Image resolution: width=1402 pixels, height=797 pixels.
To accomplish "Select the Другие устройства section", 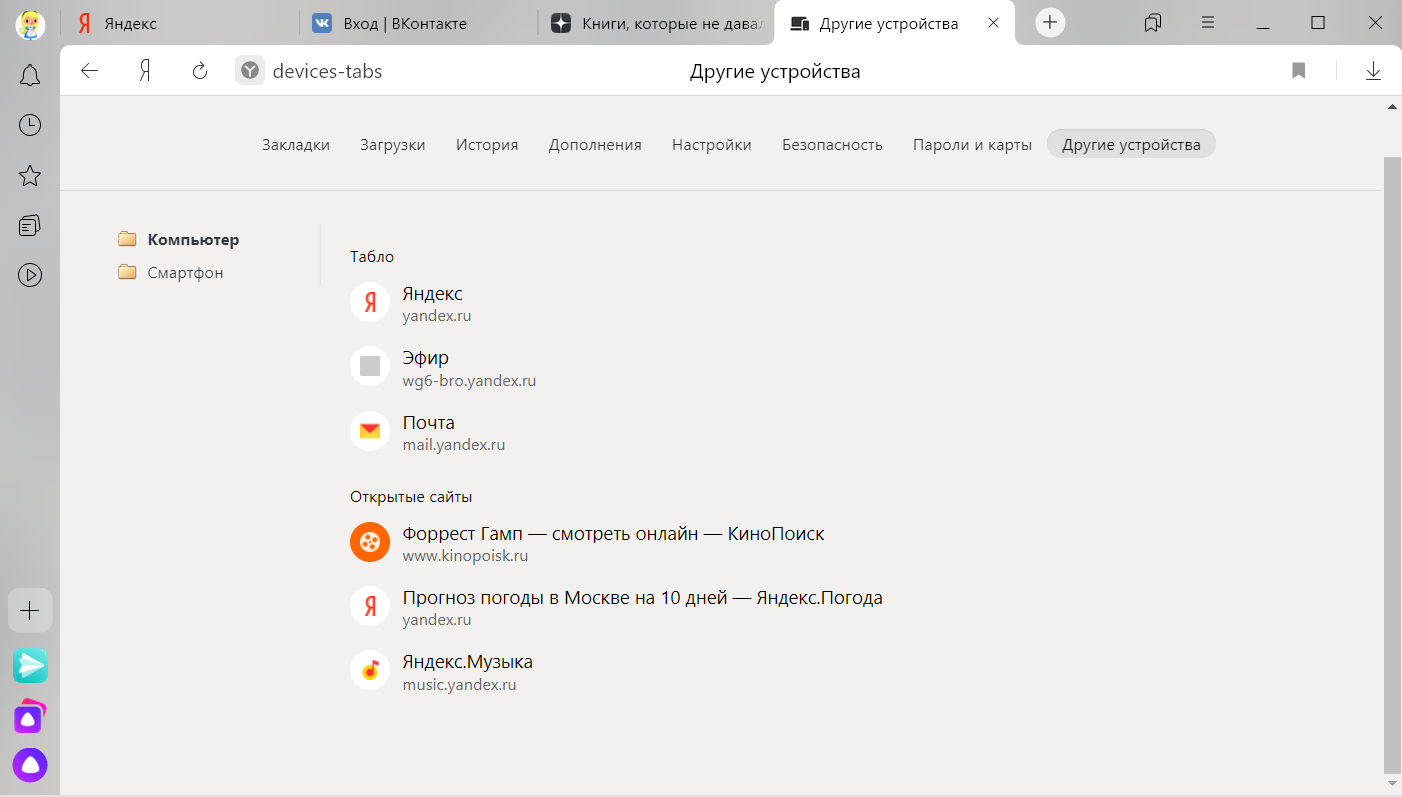I will point(1131,144).
